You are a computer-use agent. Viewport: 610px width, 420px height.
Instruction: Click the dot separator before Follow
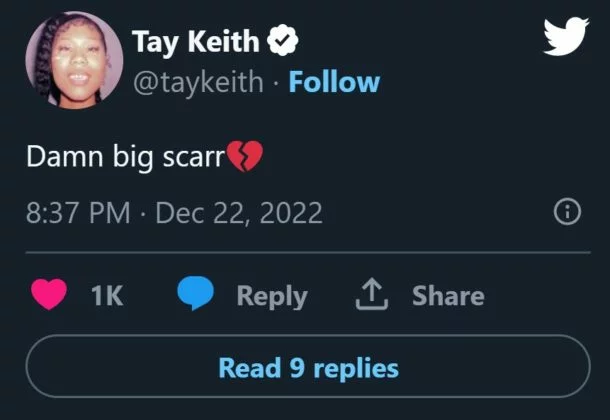click(278, 81)
